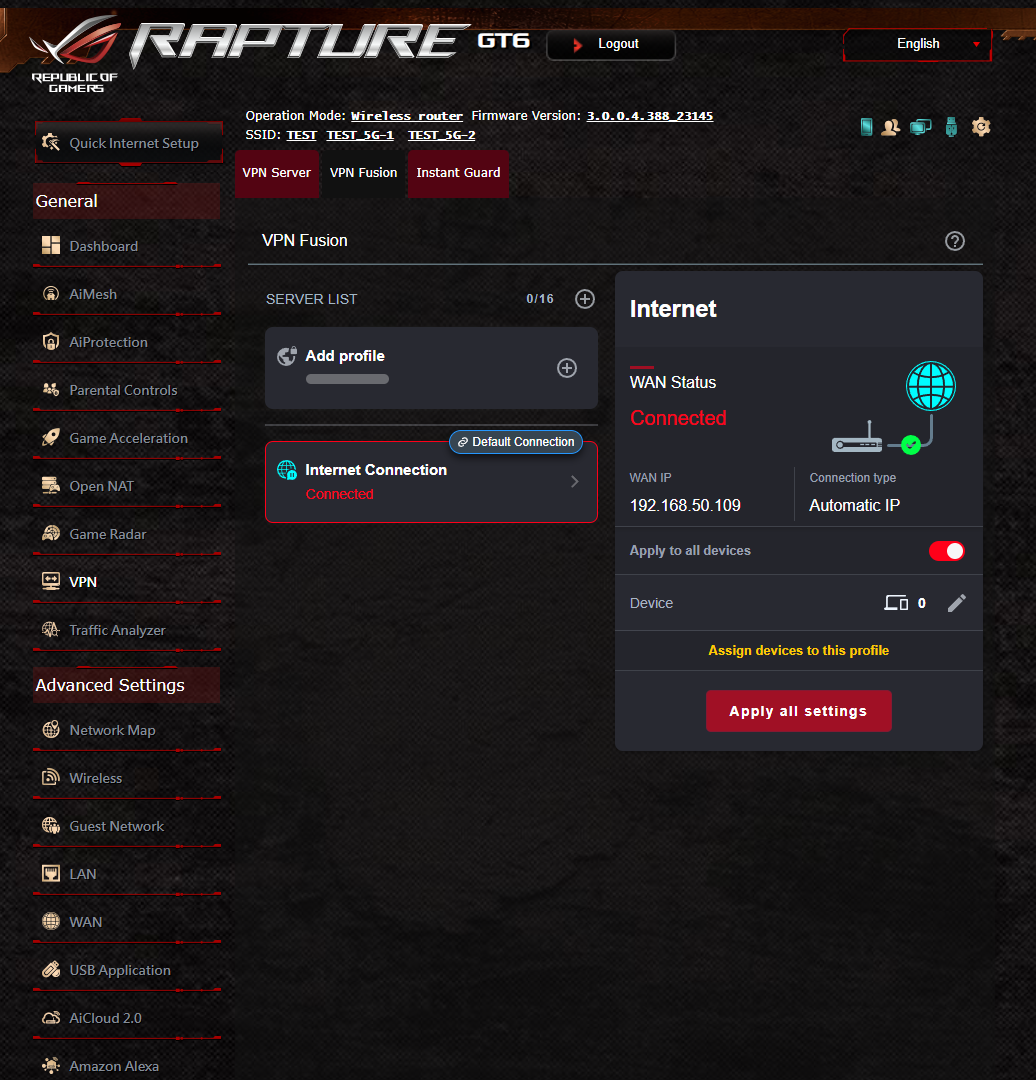Viewport: 1036px width, 1080px height.
Task: Open the connected clients monitor icon
Action: click(920, 126)
